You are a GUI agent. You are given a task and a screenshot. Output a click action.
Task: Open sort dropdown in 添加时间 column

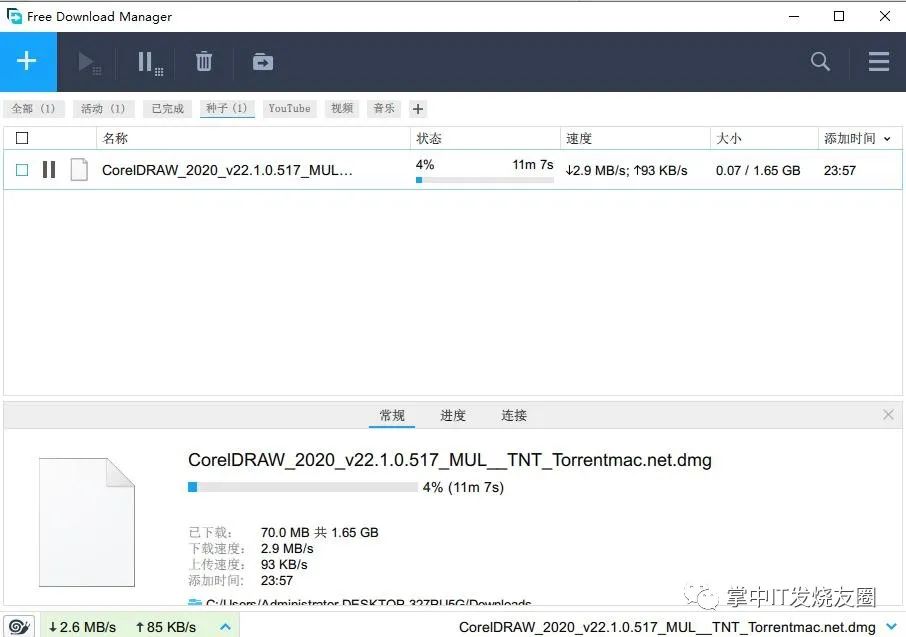[887, 139]
